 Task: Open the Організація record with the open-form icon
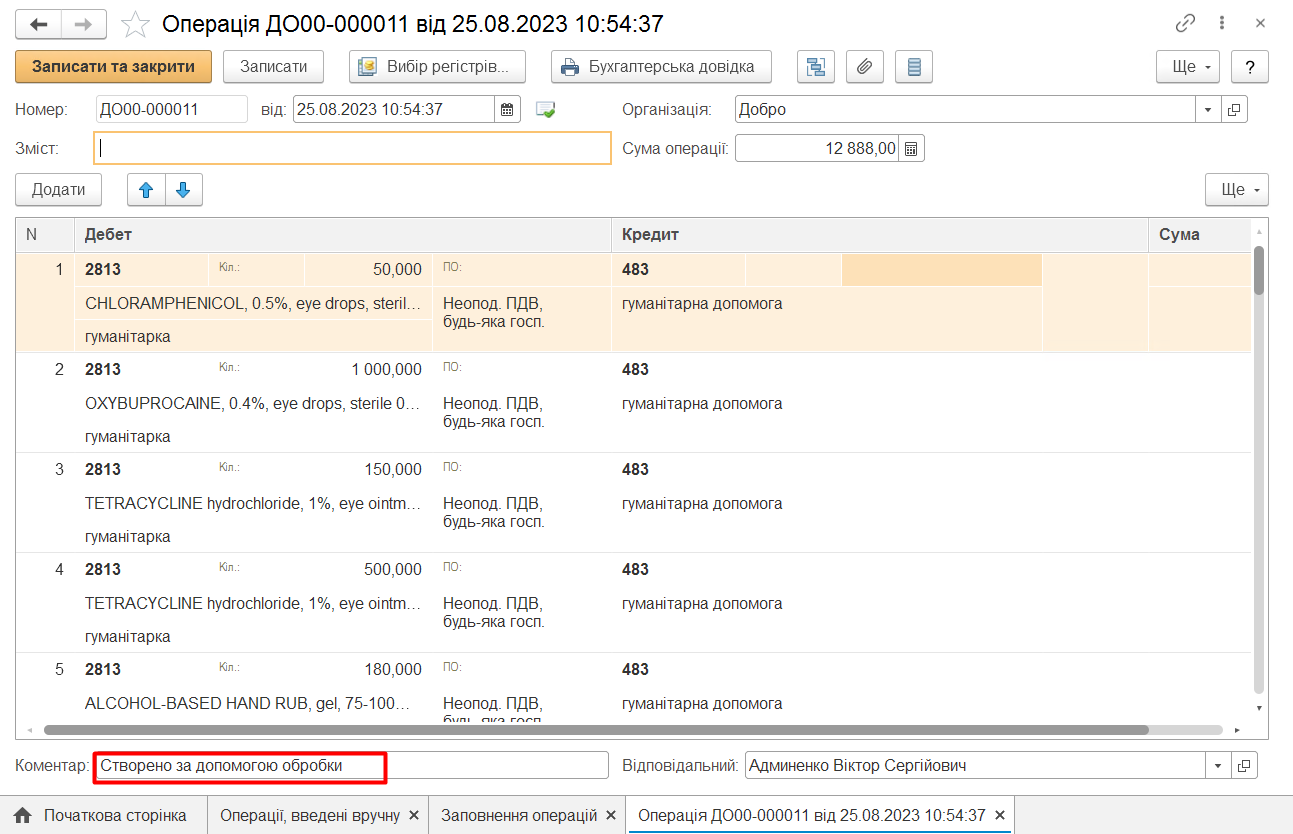tap(1235, 110)
